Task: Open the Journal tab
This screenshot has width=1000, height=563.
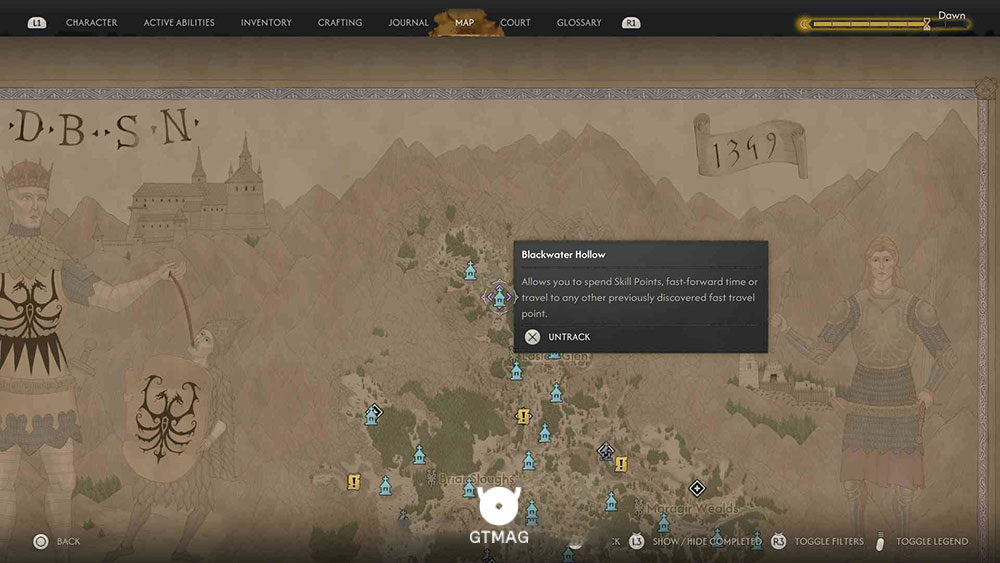Action: [x=408, y=22]
